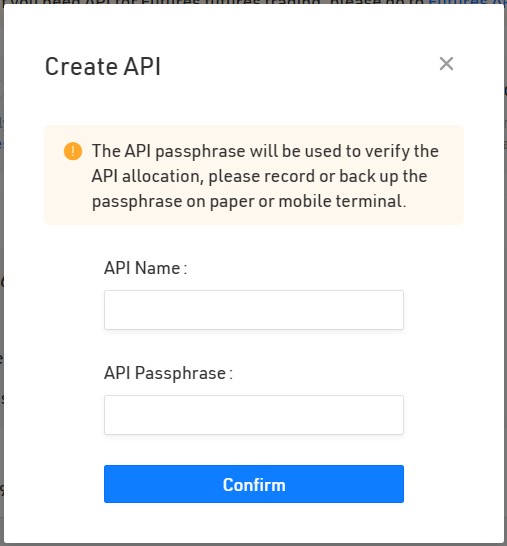
Task: Click the word 'paper' in the notice
Action: [232, 202]
